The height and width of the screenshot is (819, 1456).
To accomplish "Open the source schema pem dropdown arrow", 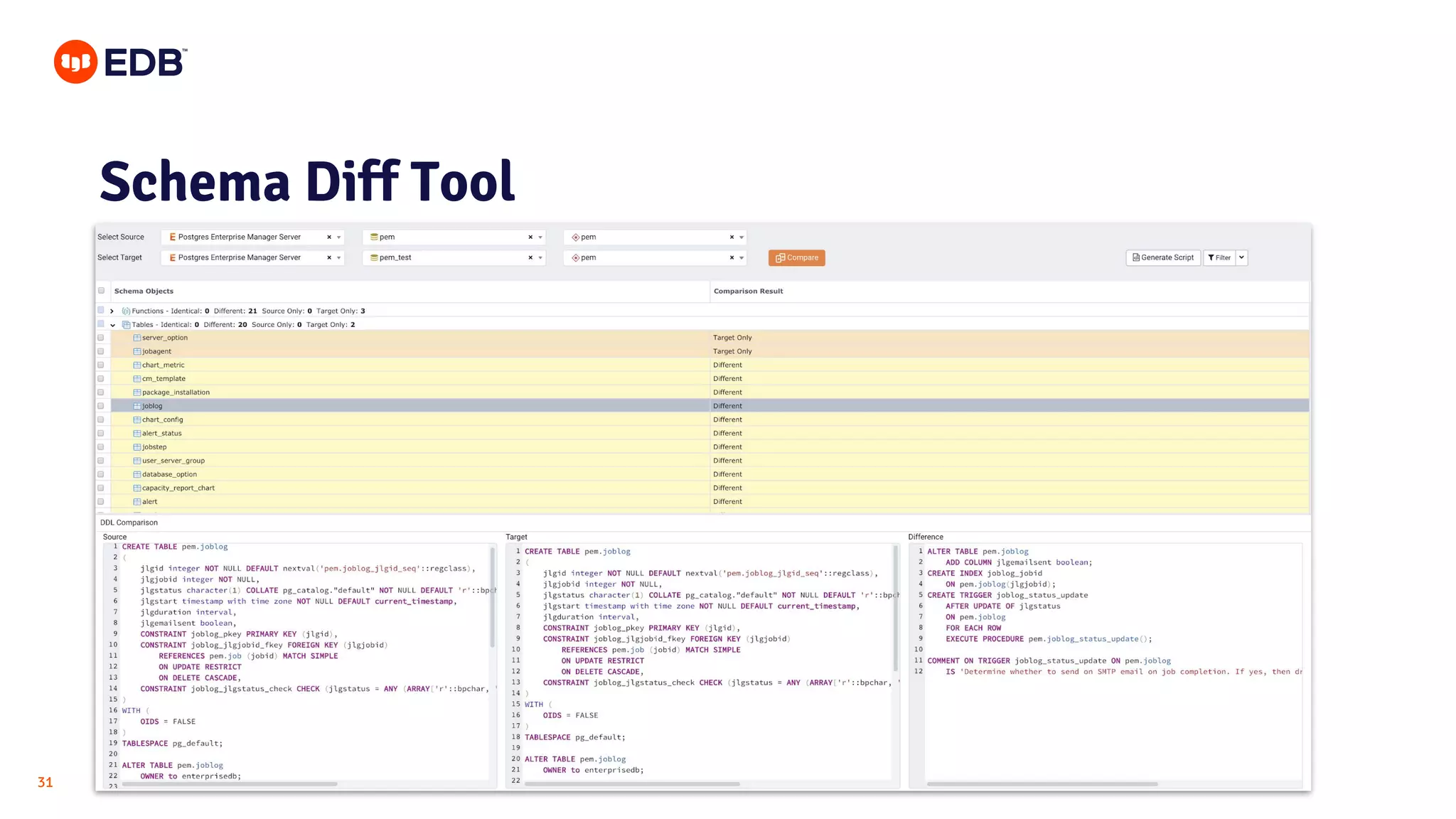I will point(742,237).
